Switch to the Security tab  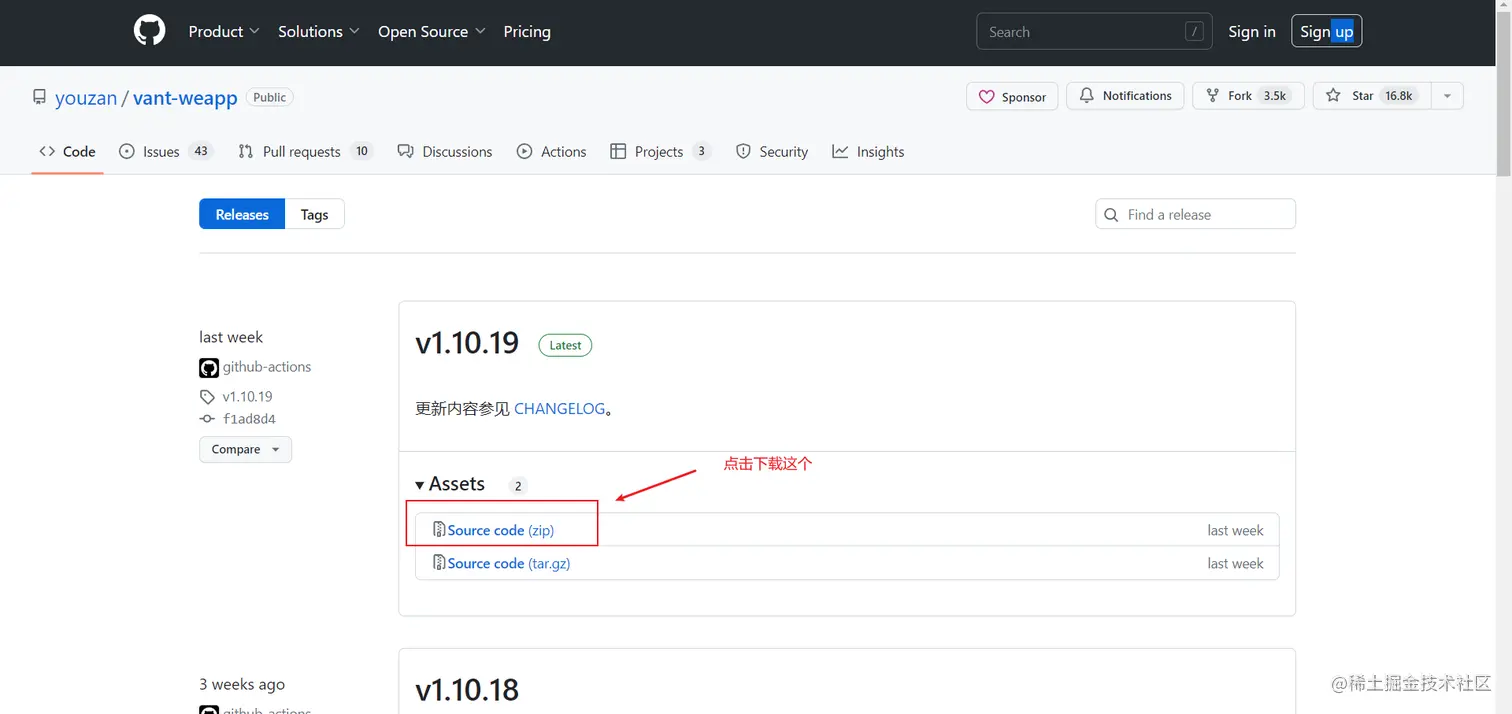tap(772, 151)
